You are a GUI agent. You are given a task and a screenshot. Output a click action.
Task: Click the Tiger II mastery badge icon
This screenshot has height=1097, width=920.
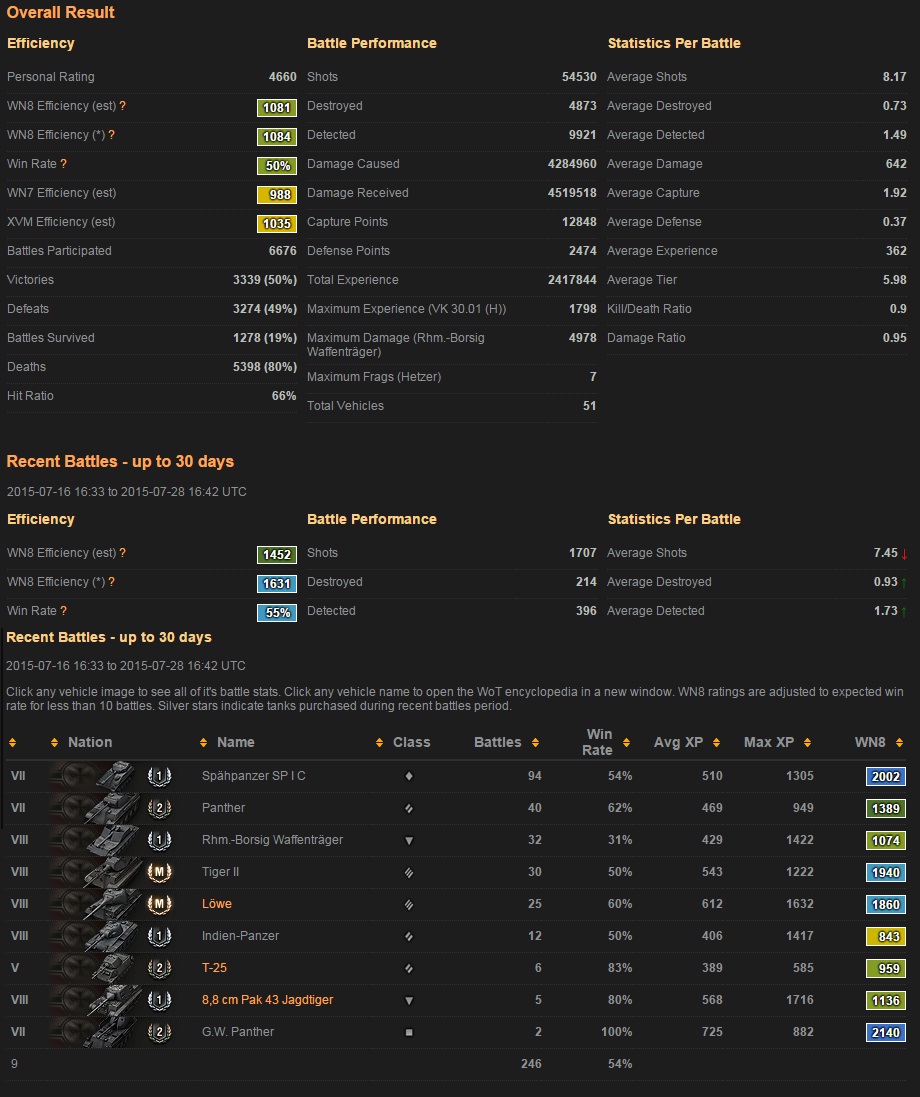[159, 872]
